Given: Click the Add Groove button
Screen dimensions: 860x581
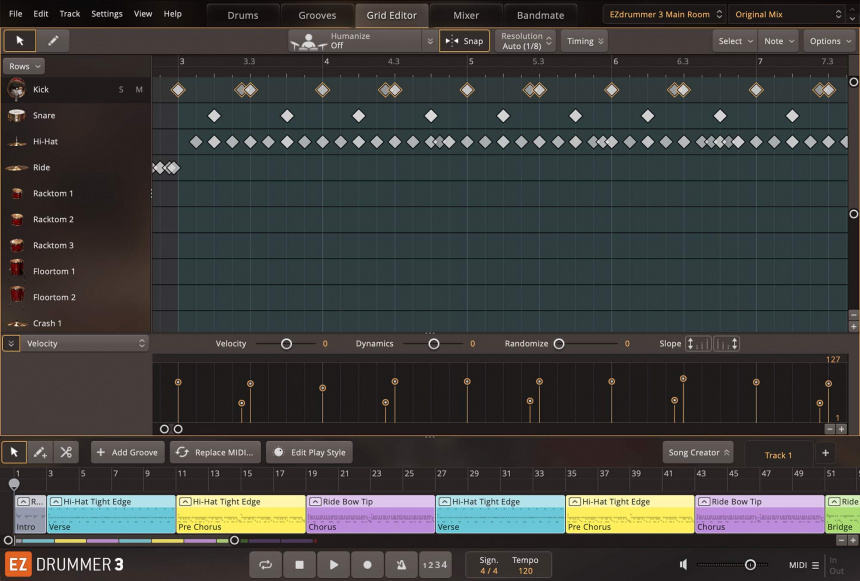Looking at the screenshot, I should pos(127,452).
